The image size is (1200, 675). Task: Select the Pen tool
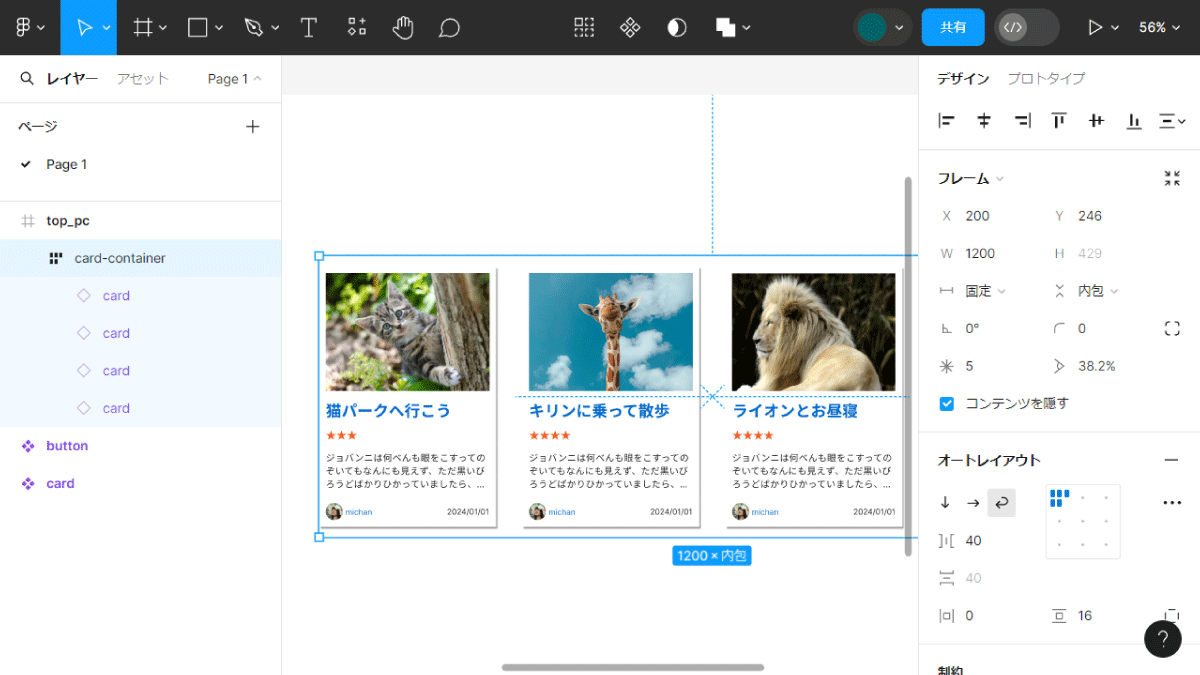point(254,28)
